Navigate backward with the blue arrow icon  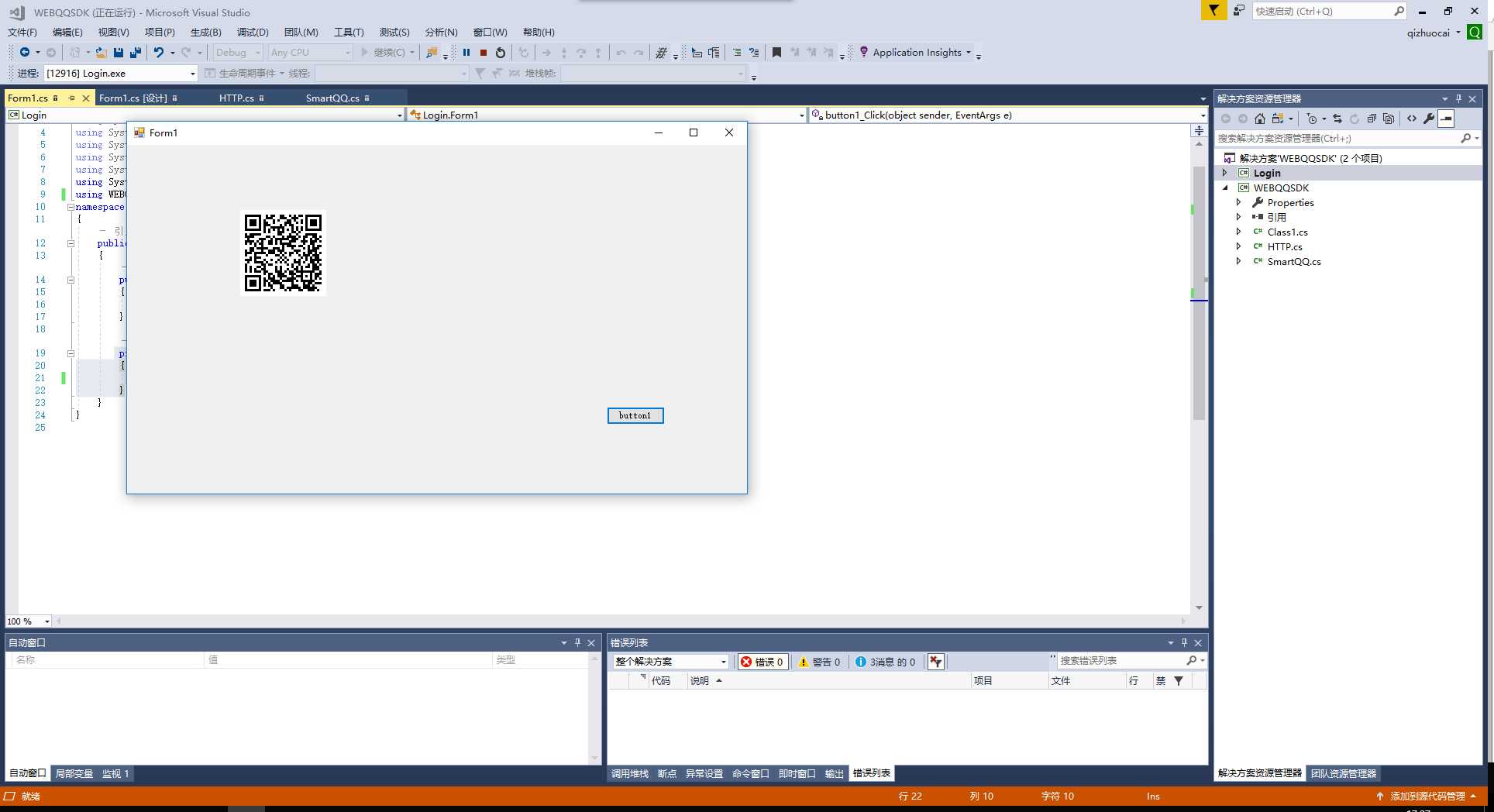25,53
